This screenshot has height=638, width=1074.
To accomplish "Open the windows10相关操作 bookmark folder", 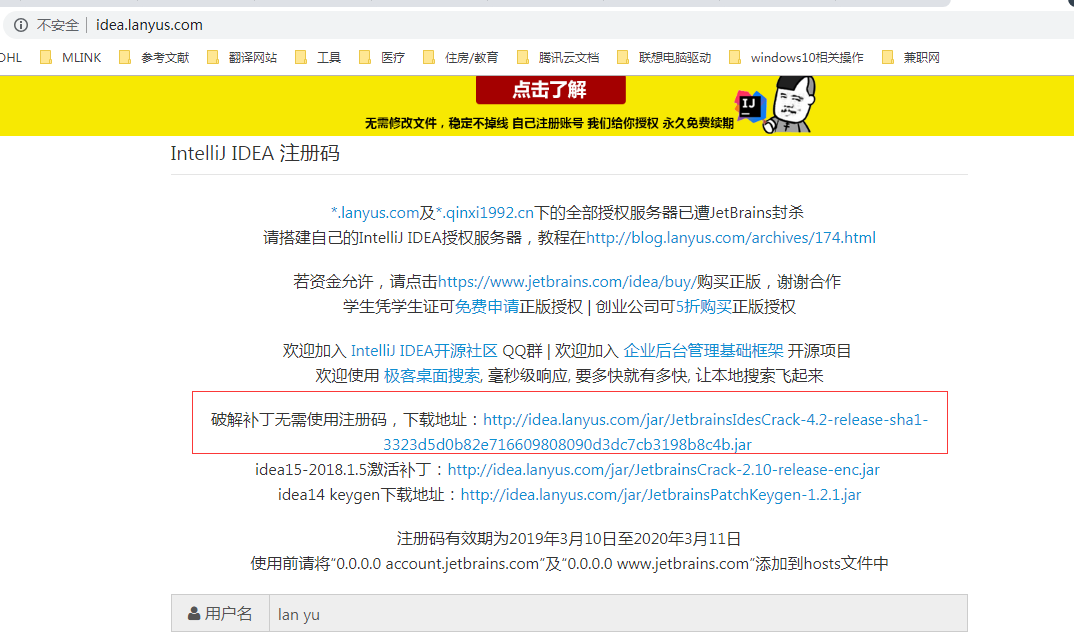I will tap(796, 58).
